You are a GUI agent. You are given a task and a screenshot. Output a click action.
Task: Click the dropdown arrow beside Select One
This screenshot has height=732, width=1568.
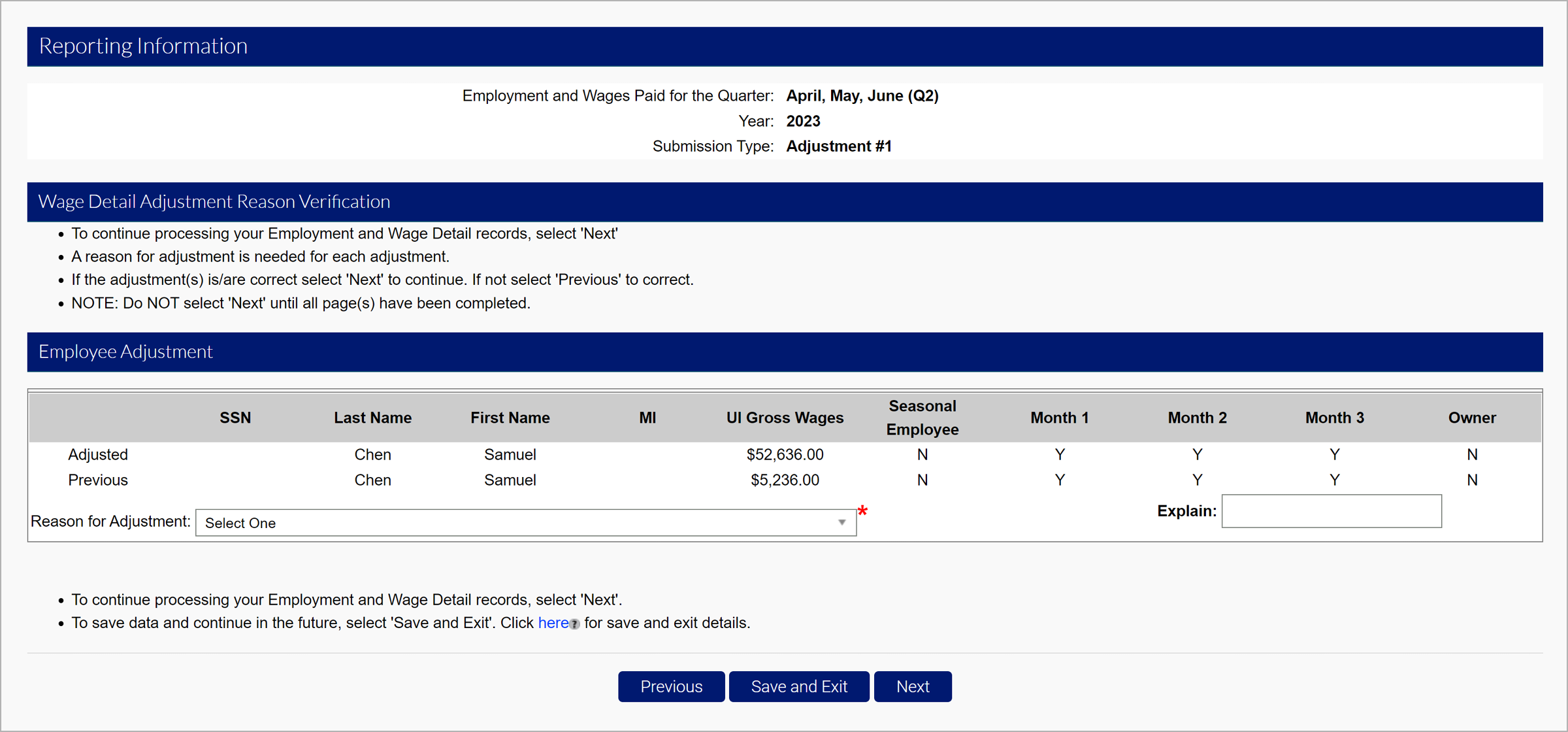[841, 523]
